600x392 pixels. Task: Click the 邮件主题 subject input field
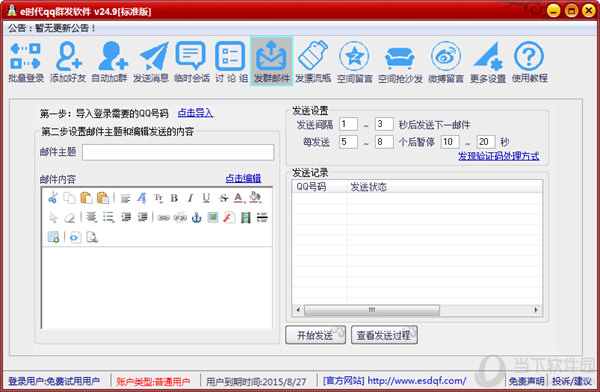click(x=178, y=152)
